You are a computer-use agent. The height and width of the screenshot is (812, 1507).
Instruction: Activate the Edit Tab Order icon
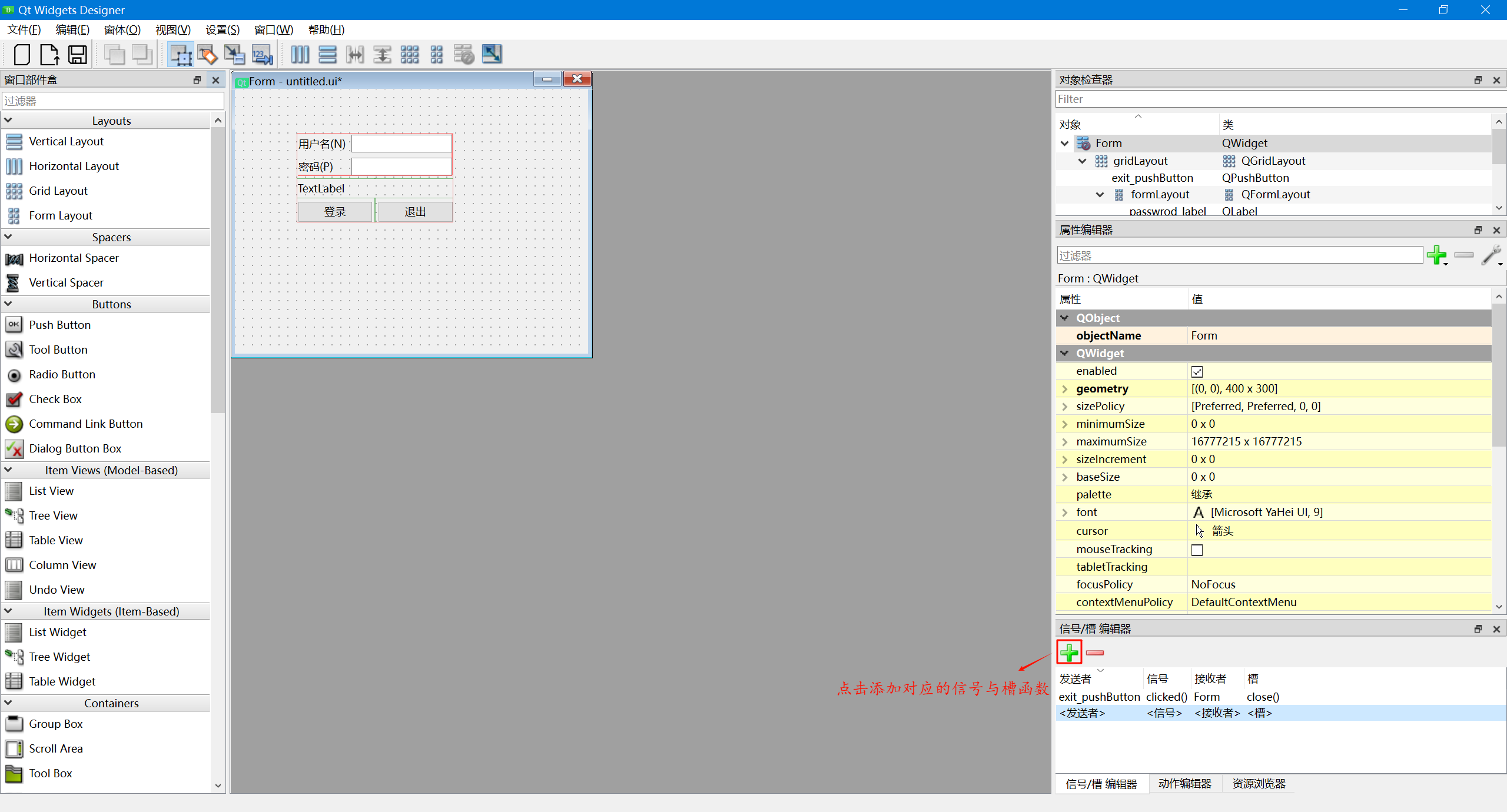pos(262,55)
